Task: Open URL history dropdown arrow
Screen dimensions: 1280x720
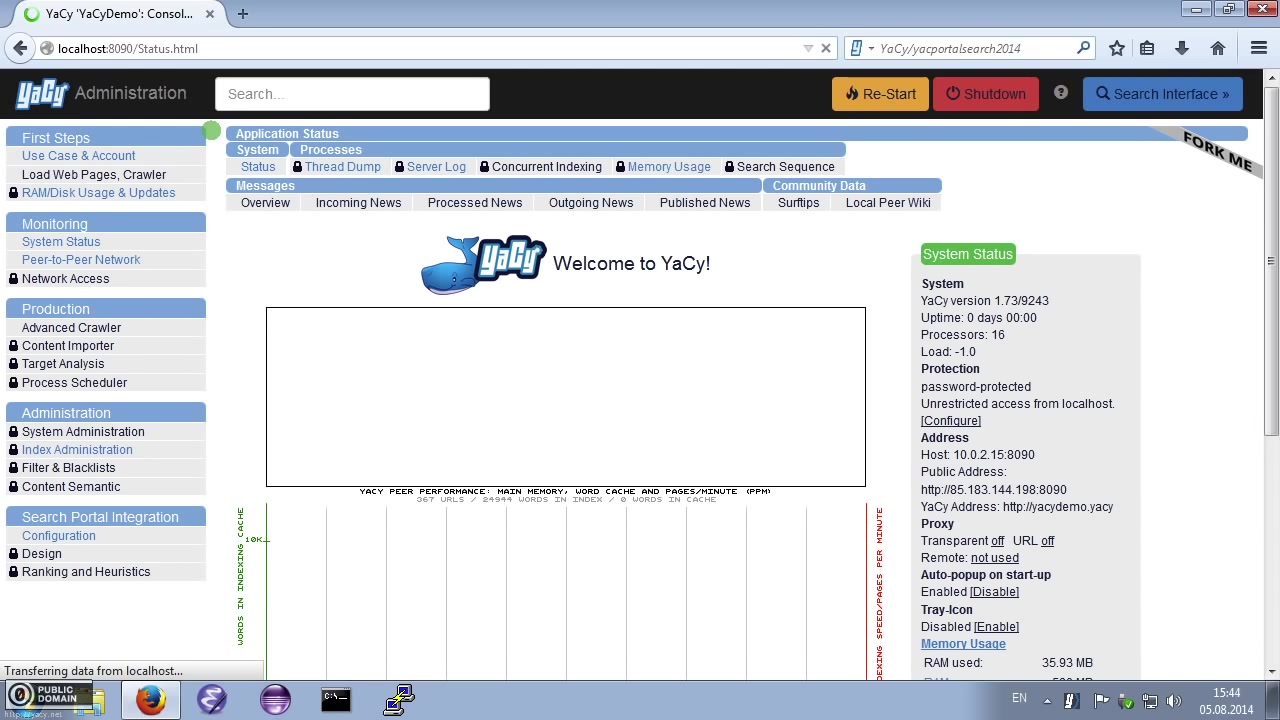Action: [808, 48]
